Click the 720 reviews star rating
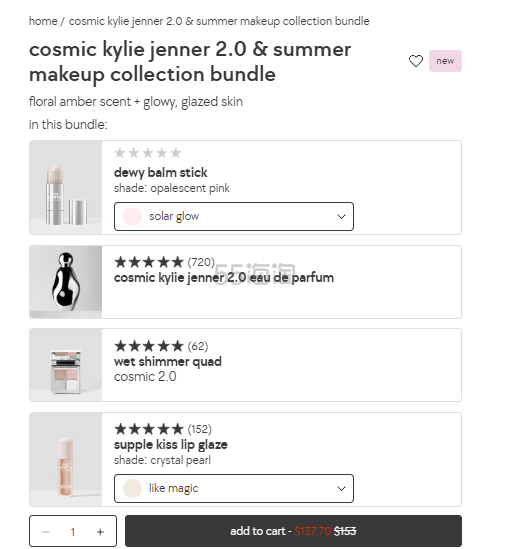Image resolution: width=509 pixels, height=549 pixels. pyautogui.click(x=164, y=262)
